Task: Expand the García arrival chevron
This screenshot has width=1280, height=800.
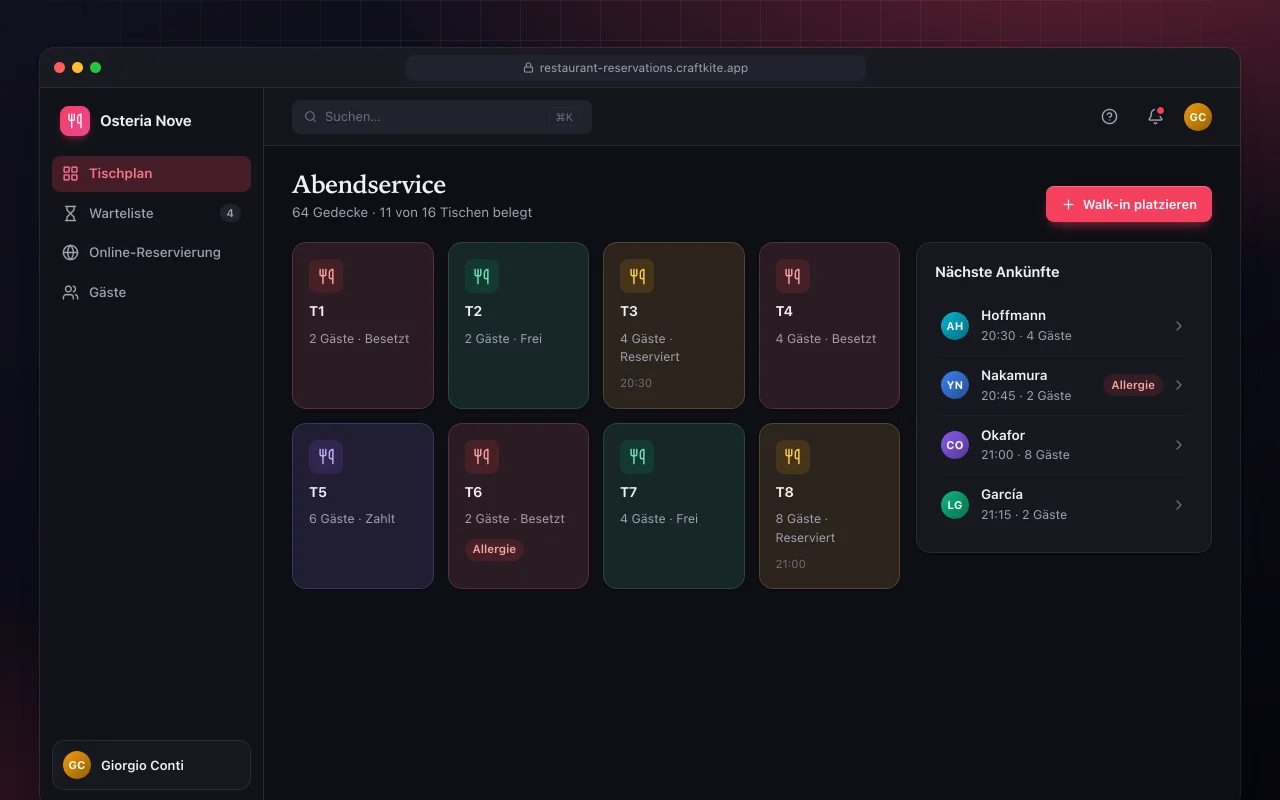Action: click(x=1179, y=505)
